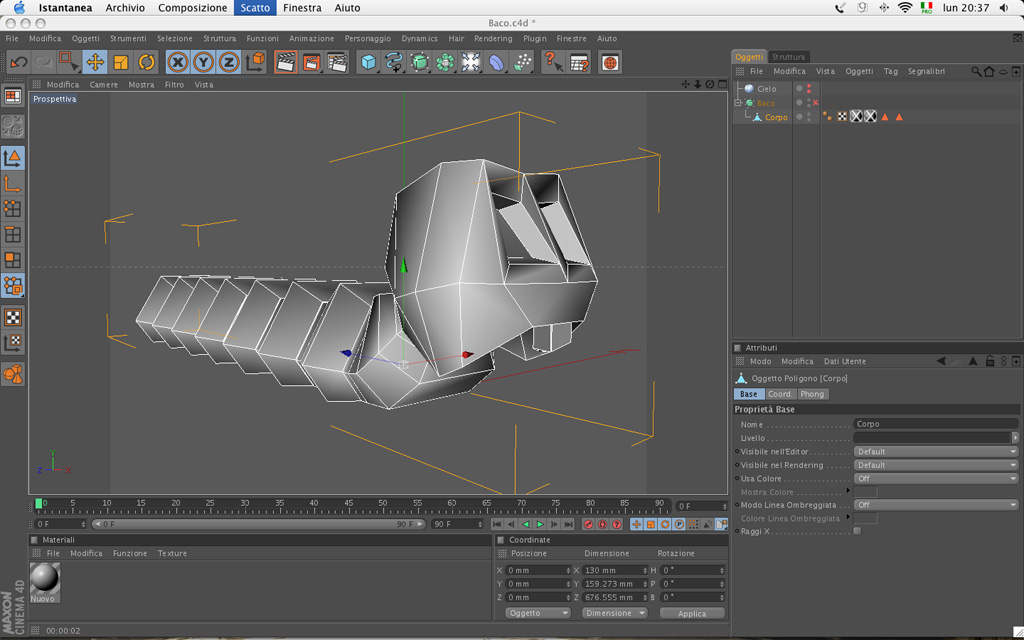Switch to the Struttura tab

click(x=788, y=57)
